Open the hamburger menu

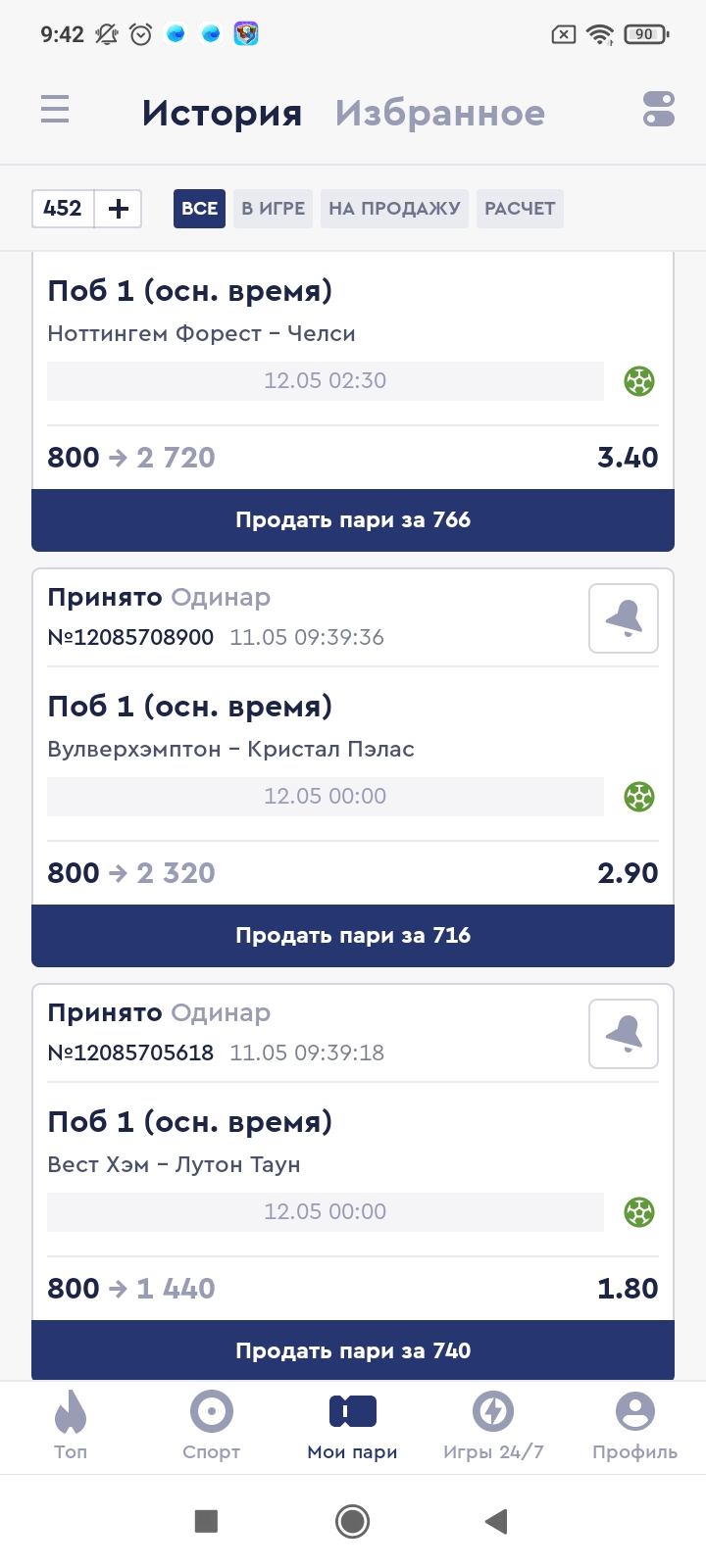[55, 109]
